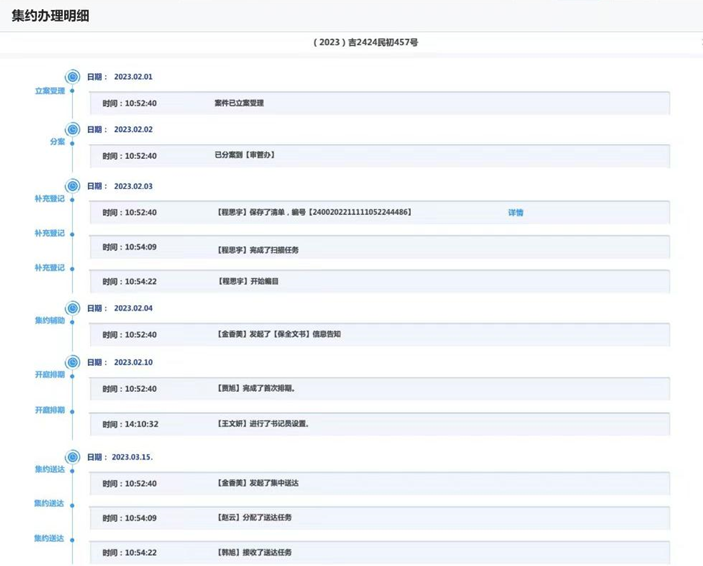Select the 已分案到【审管办】 record row
Screen dimensions: 703x566
tap(379, 156)
